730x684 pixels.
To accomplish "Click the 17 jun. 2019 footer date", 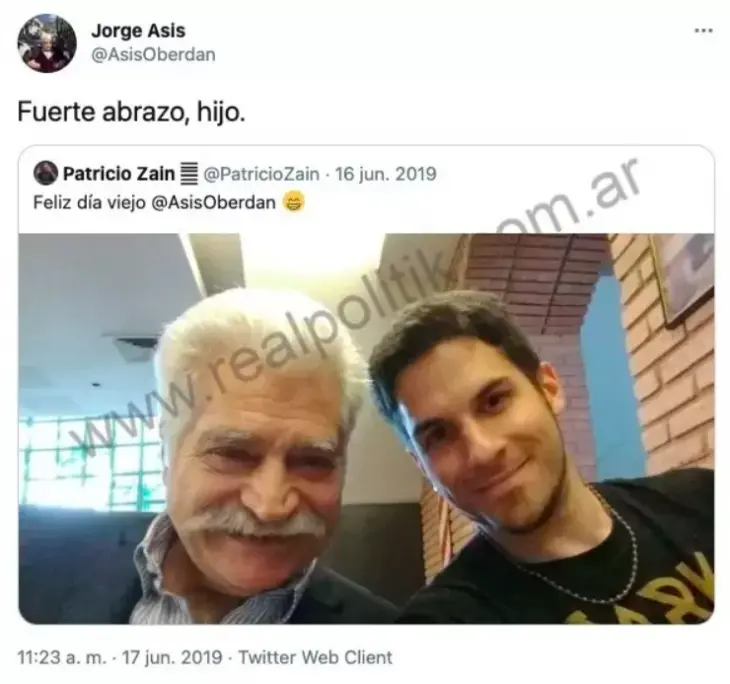I will click(172, 657).
